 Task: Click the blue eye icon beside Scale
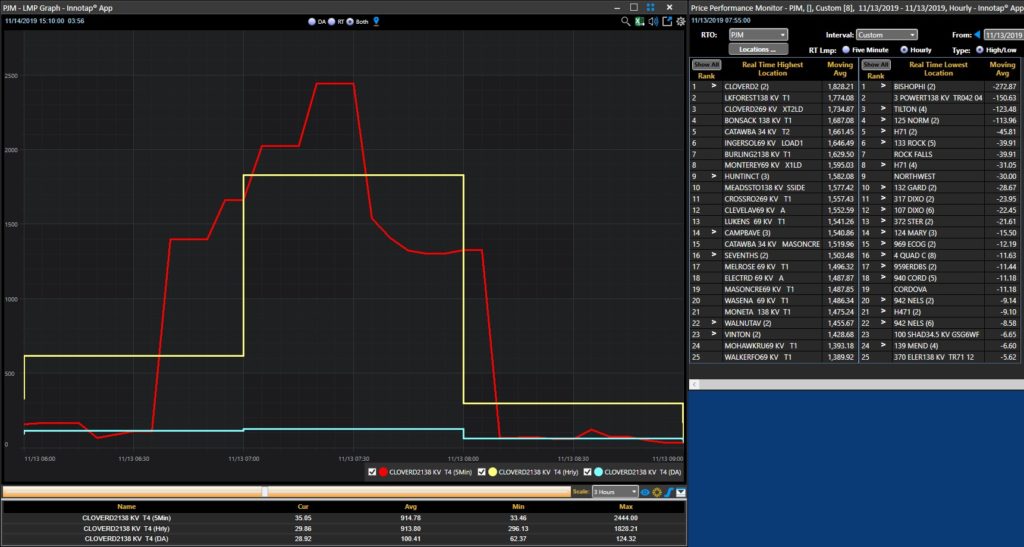click(645, 492)
